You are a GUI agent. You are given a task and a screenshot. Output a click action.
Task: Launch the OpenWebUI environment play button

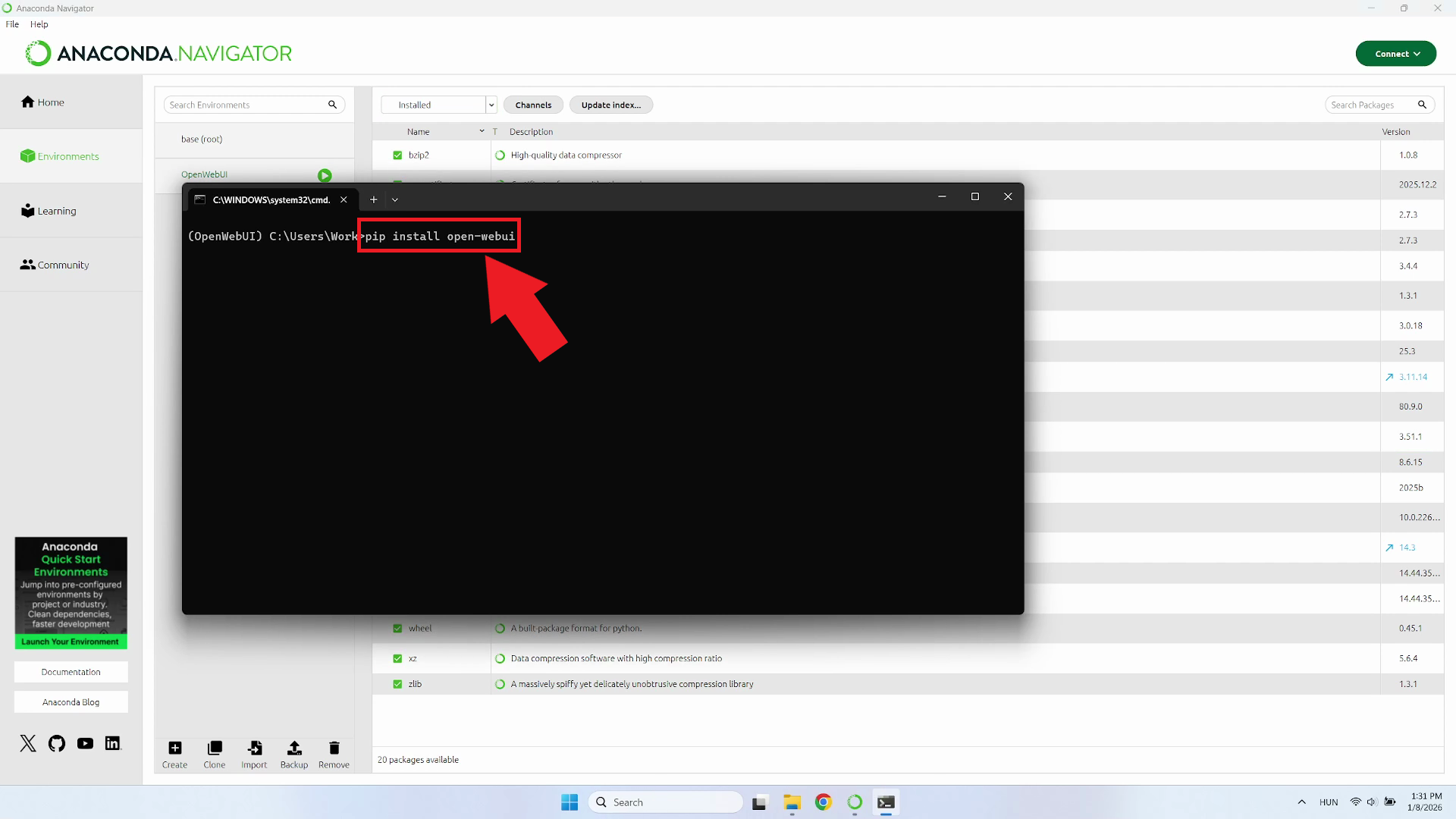(x=324, y=175)
